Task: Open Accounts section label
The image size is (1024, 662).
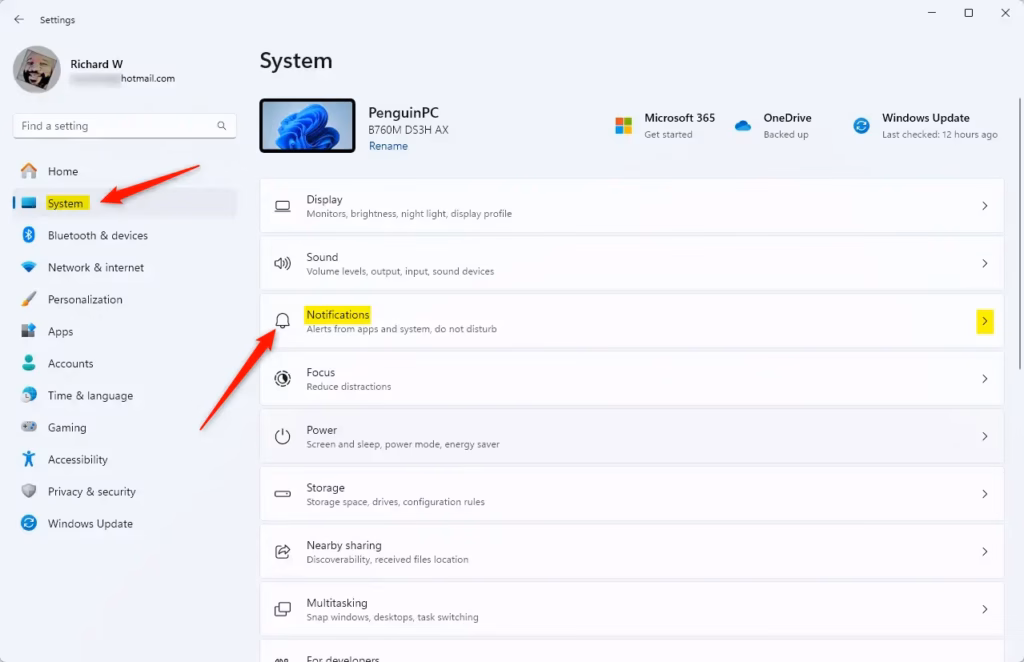Action: [71, 363]
